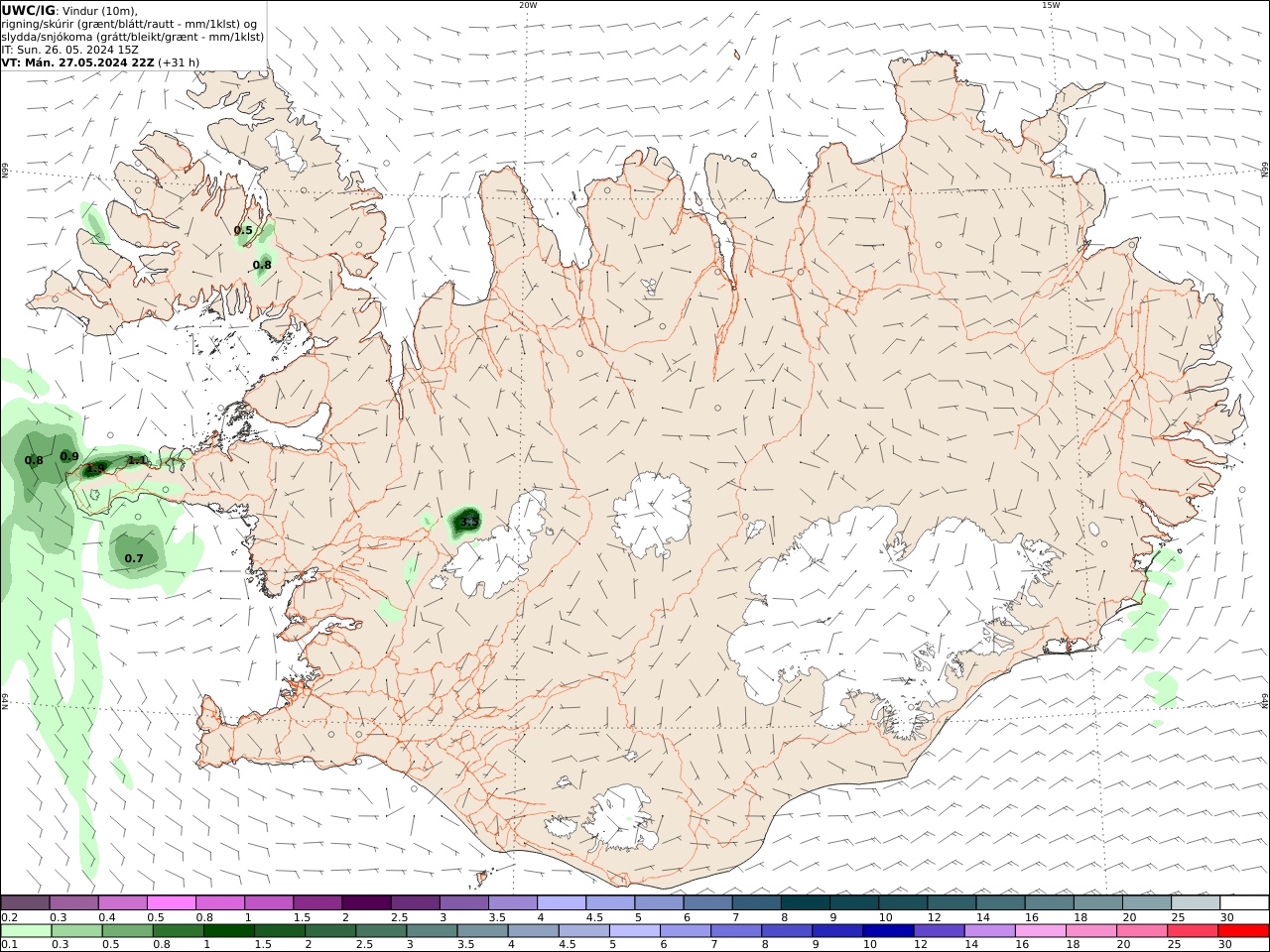Click the bright magenta 0.5 snow swatch

click(x=171, y=902)
